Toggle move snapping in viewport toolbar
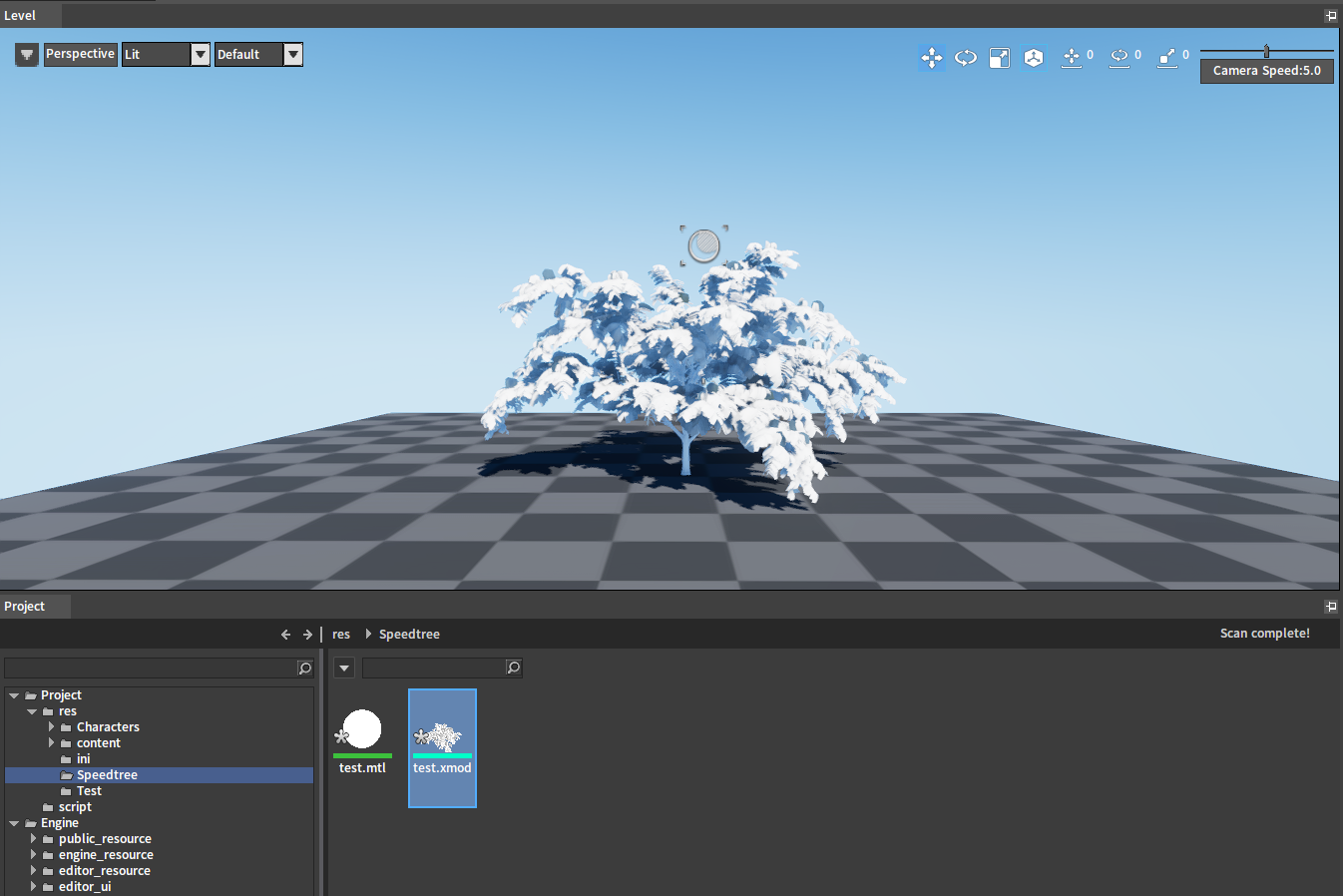 point(1072,58)
